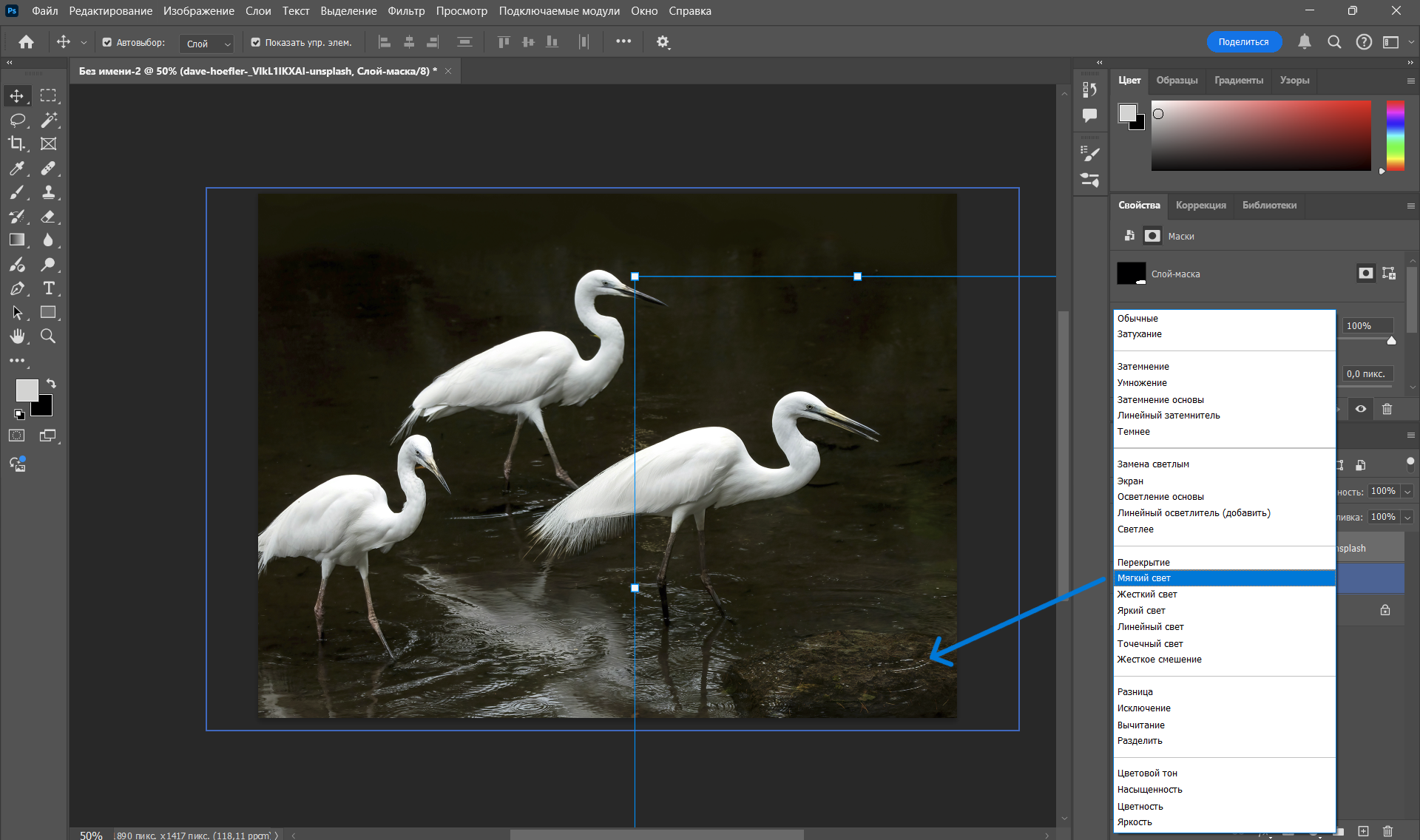Click the foreground color swatch in toolbox
The height and width of the screenshot is (840, 1420).
click(x=27, y=390)
